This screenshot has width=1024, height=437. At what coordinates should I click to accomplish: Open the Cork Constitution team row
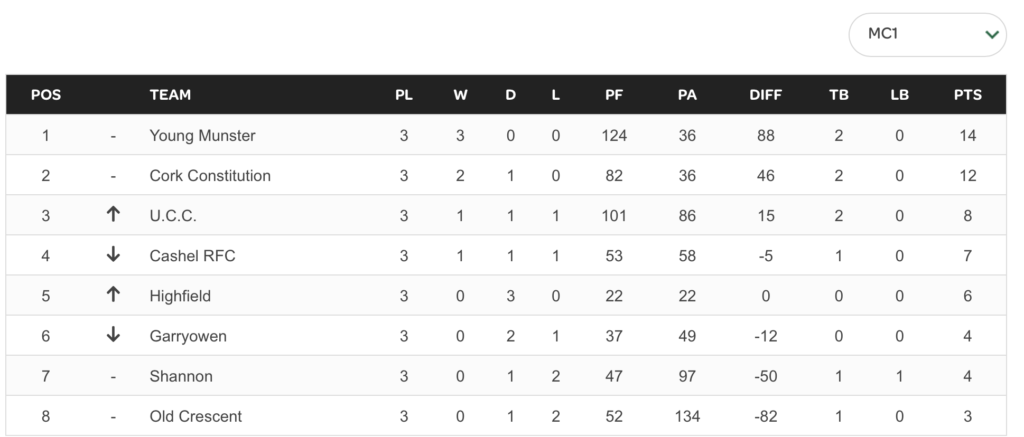[x=210, y=176]
